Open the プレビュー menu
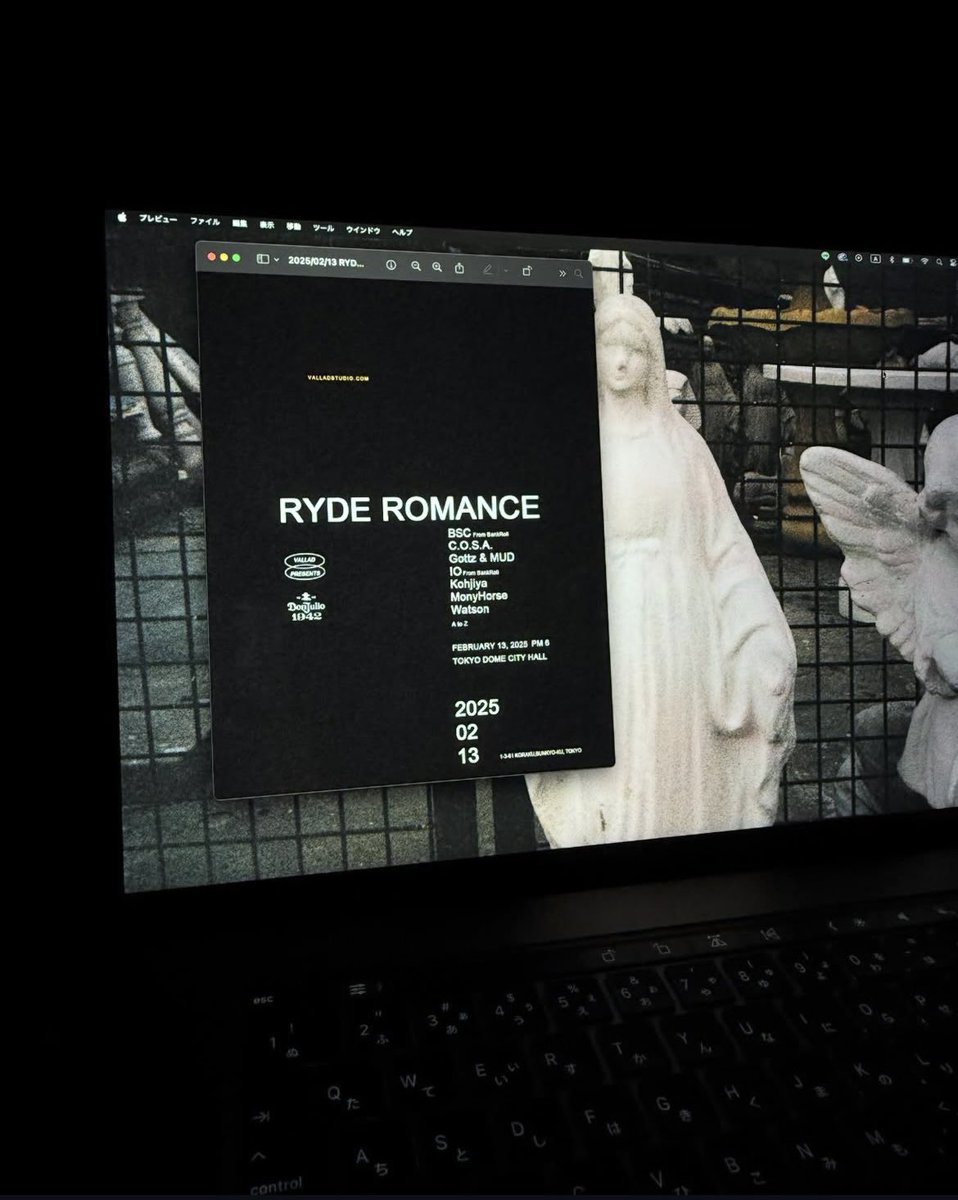Viewport: 958px width, 1200px height. [158, 219]
